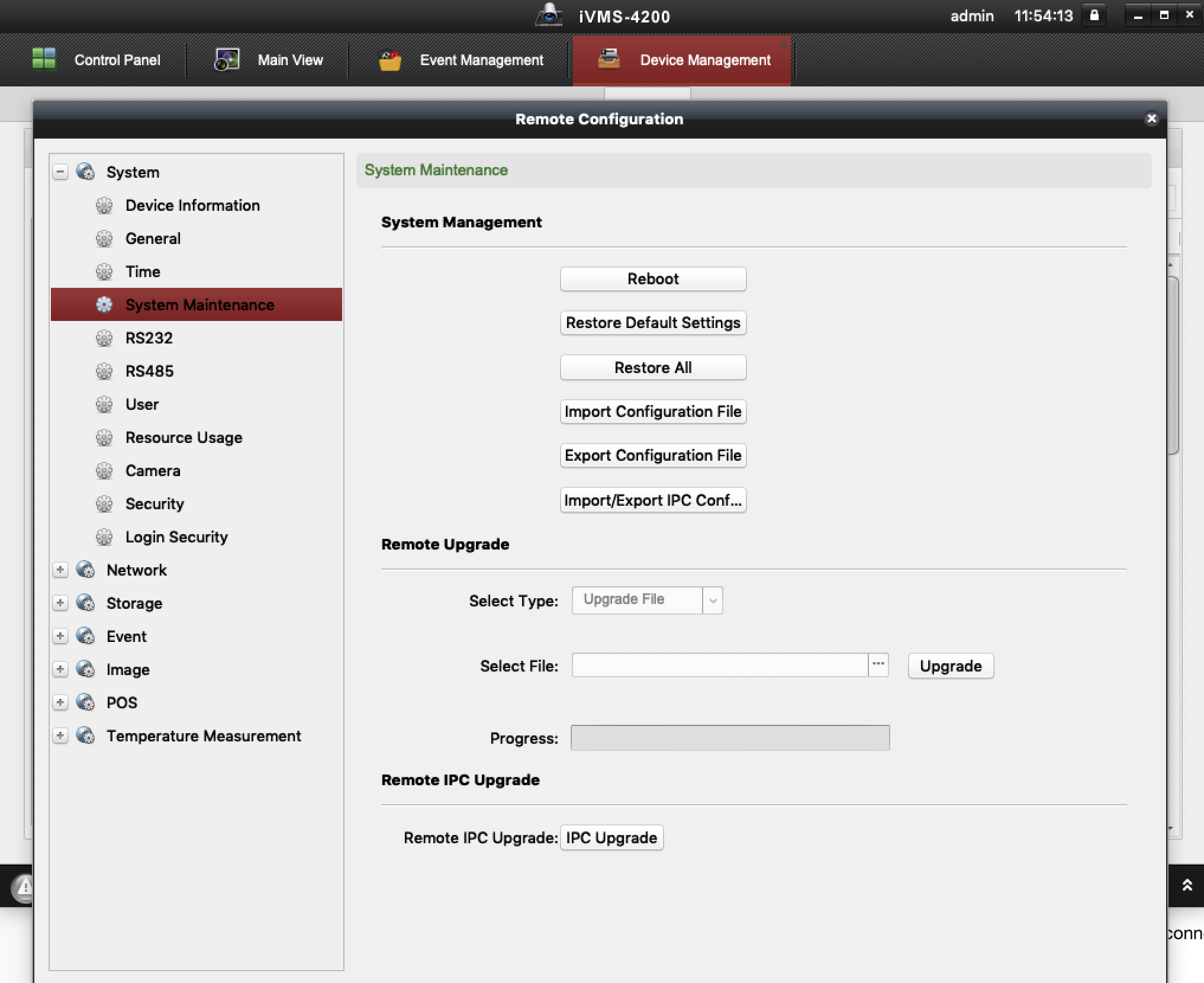The height and width of the screenshot is (983, 1204).
Task: Click gear icon next to Device Information
Action: [104, 205]
